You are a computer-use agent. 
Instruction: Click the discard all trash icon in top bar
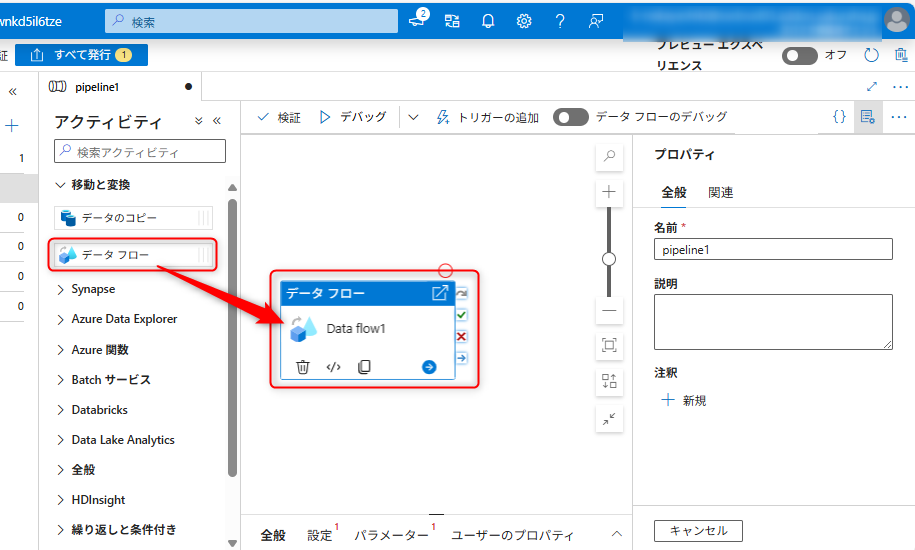(x=901, y=55)
